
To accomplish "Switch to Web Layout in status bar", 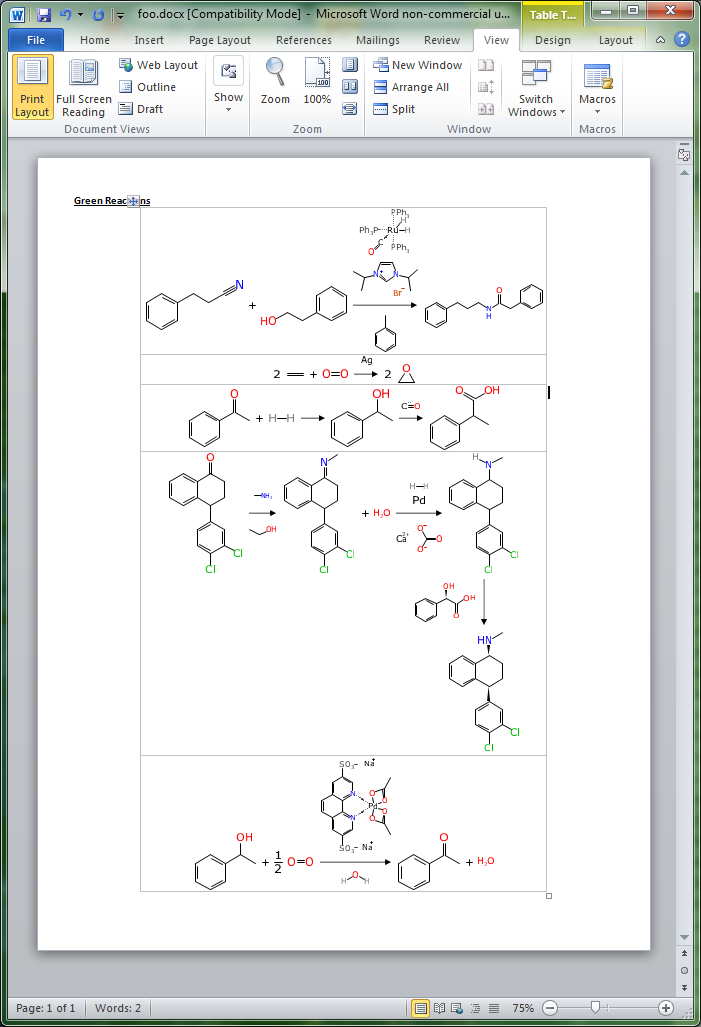I will click(455, 1008).
